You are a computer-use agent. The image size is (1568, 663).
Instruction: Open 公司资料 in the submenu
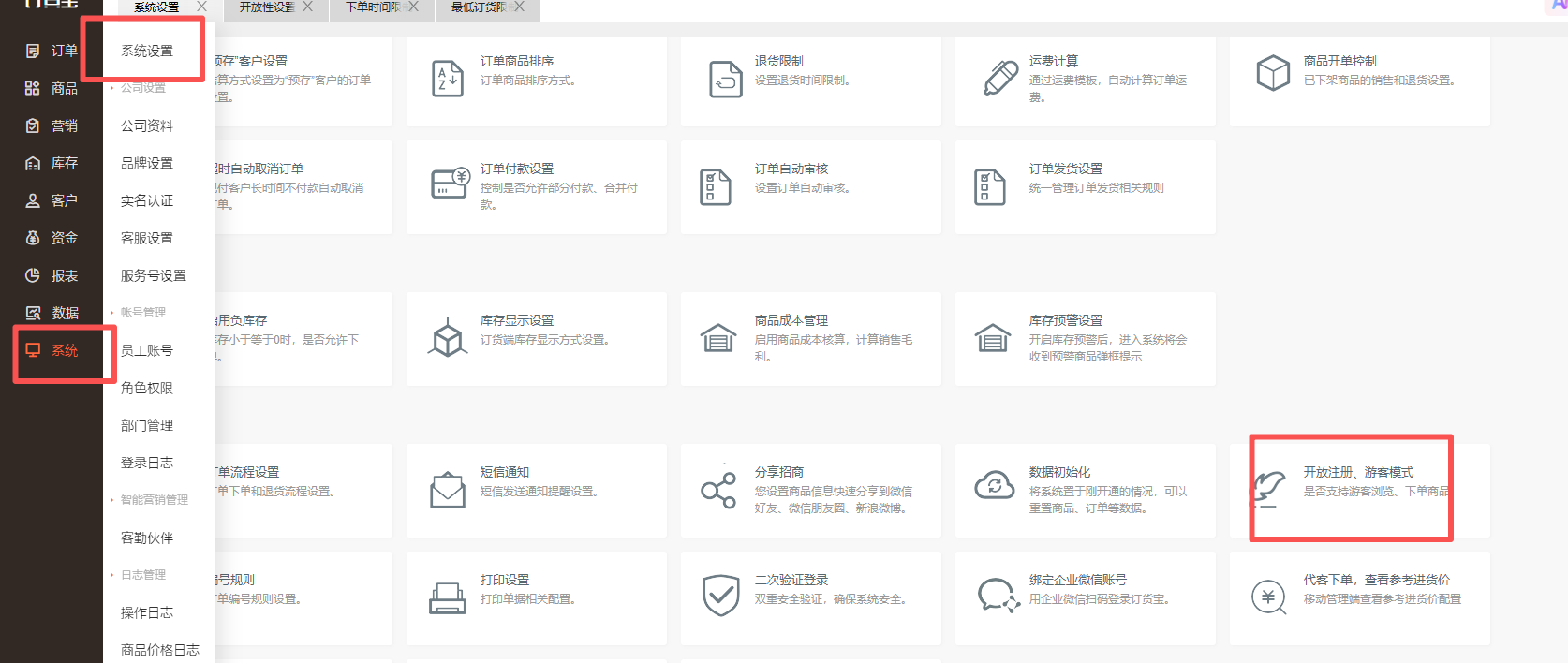[x=147, y=125]
